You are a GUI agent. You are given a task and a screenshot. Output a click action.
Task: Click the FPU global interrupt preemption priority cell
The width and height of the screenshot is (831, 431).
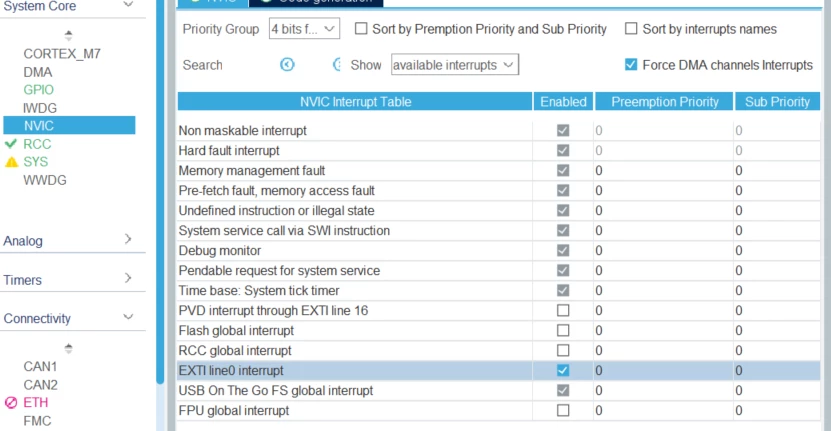coord(664,410)
